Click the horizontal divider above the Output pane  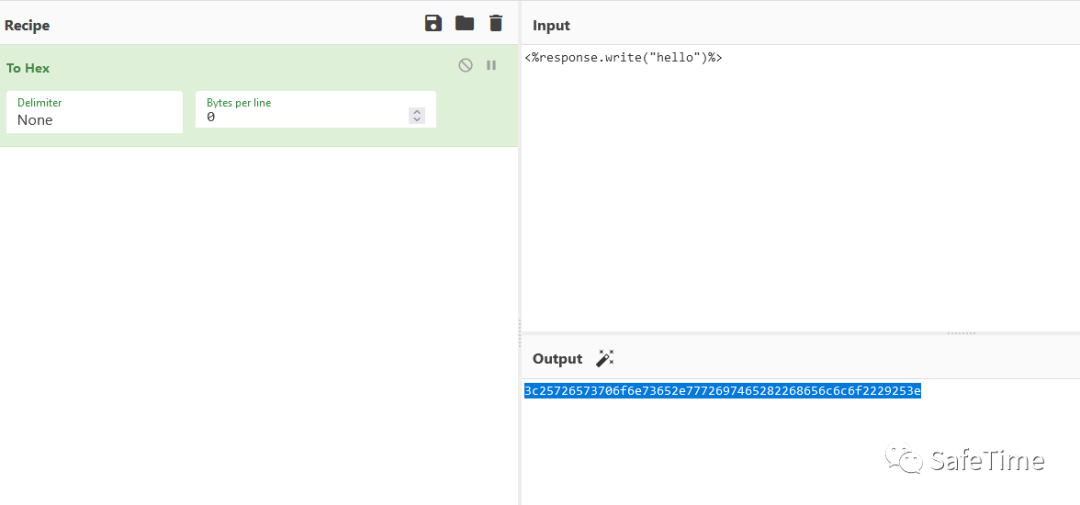click(960, 333)
